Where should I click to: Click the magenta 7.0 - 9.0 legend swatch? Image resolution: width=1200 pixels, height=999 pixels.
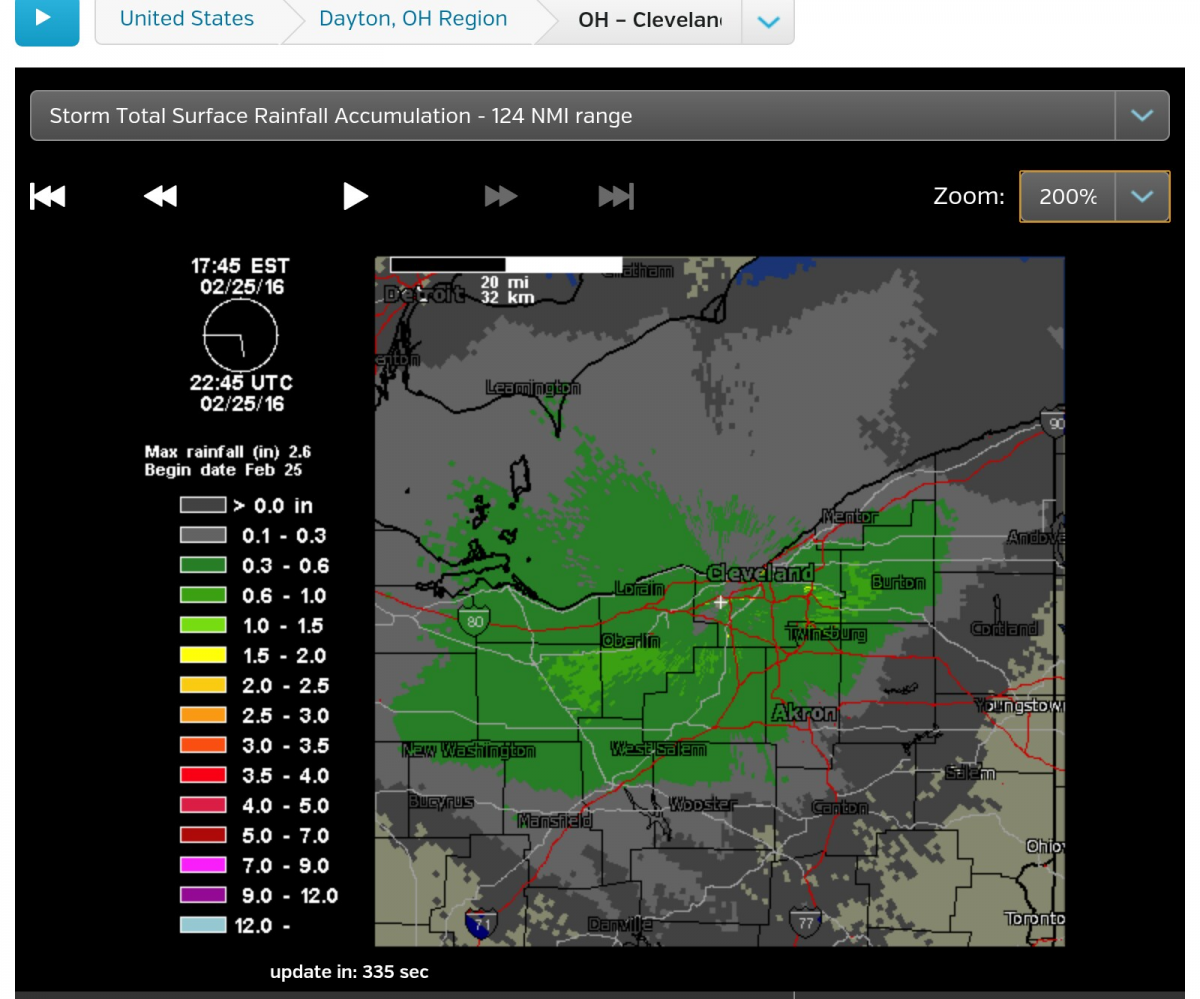tap(203, 866)
